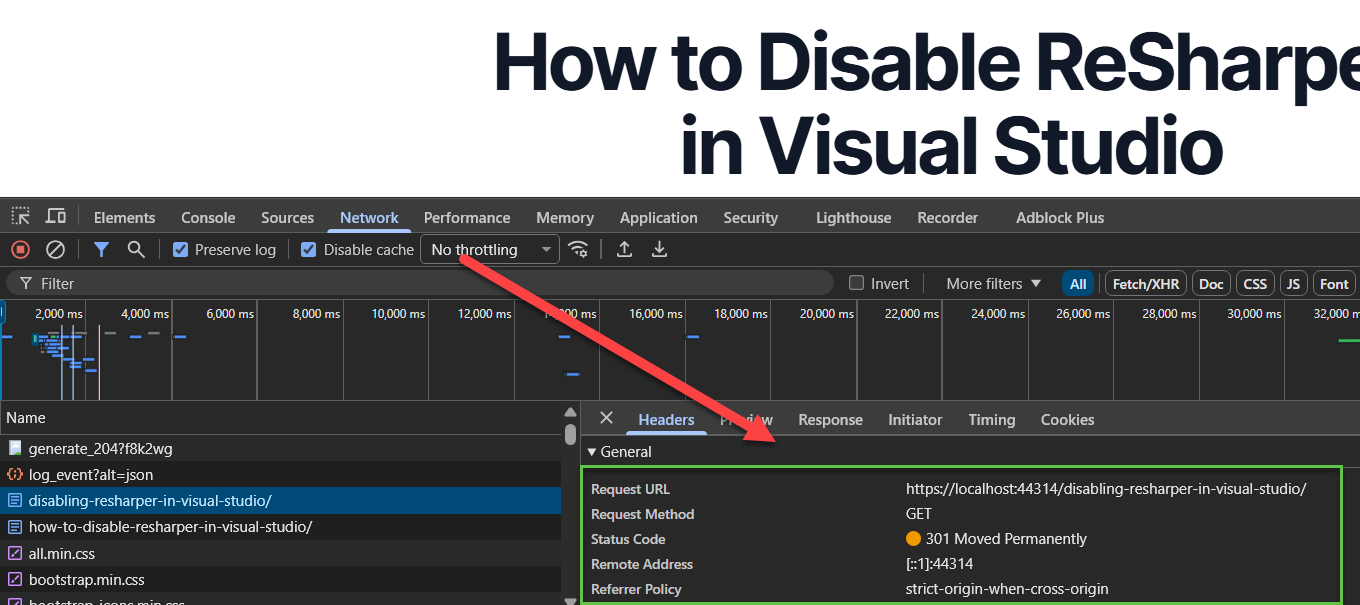Open network conditions wifi icon
Image resolution: width=1360 pixels, height=605 pixels.
[x=578, y=249]
